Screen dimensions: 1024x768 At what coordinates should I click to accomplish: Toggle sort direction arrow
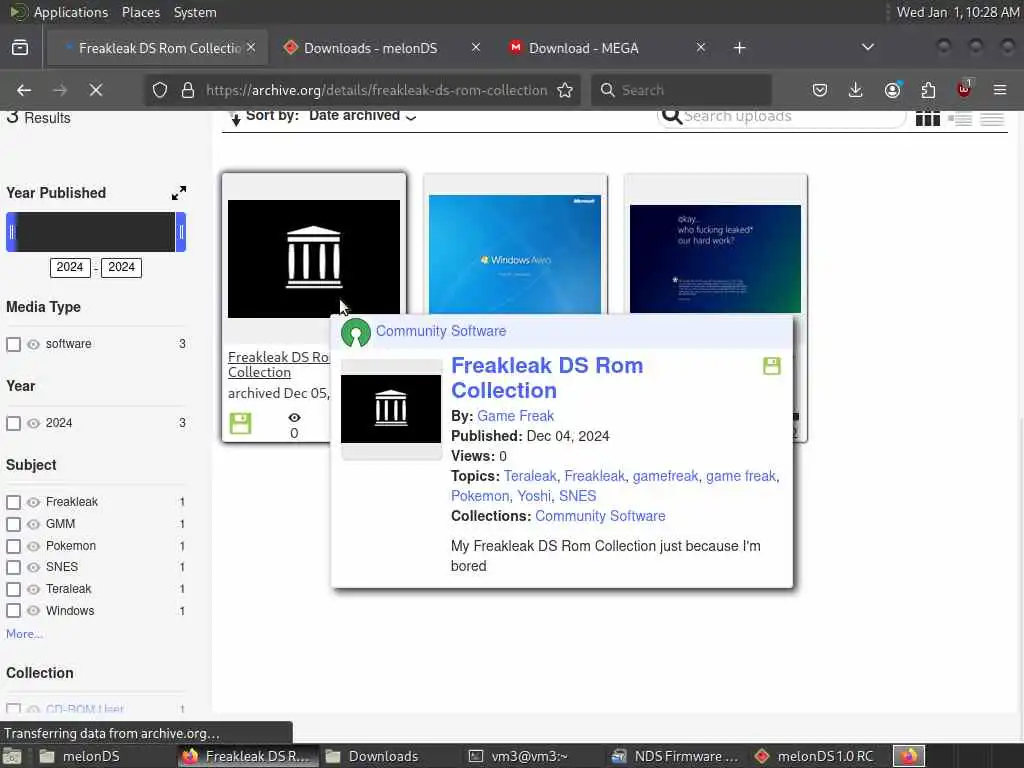pyautogui.click(x=235, y=118)
